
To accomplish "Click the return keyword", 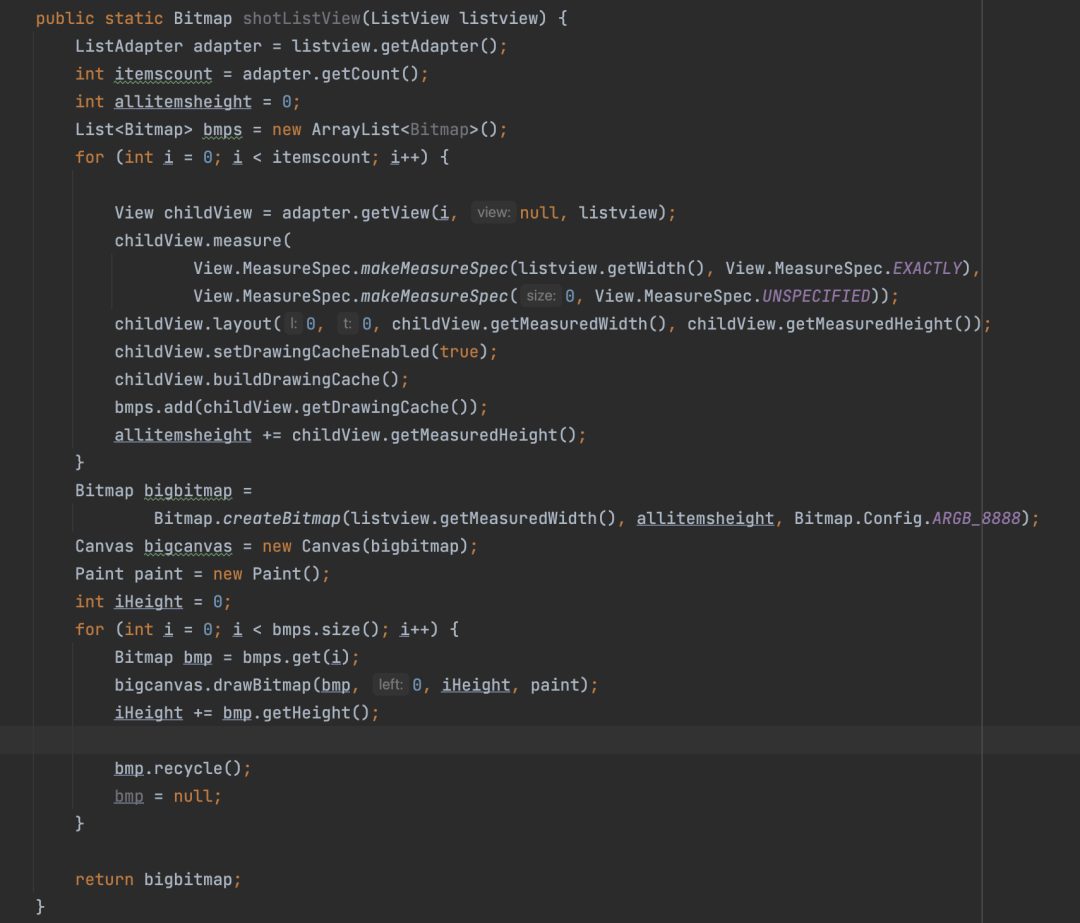I will 104,880.
